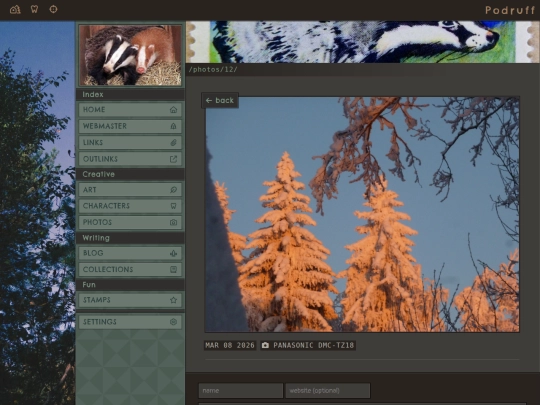Focus the website (optional) input field

(x=328, y=391)
